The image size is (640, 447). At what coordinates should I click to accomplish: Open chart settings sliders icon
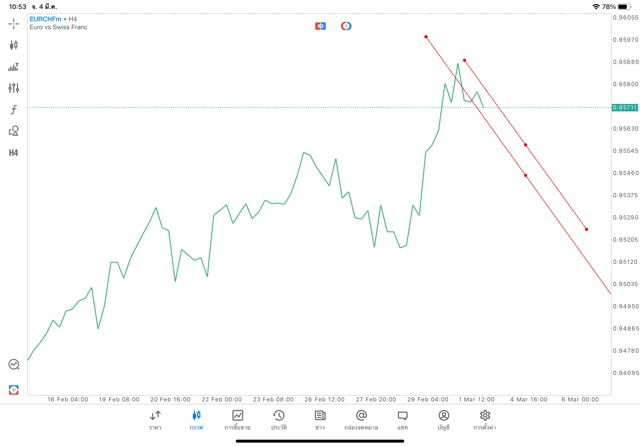pos(14,88)
